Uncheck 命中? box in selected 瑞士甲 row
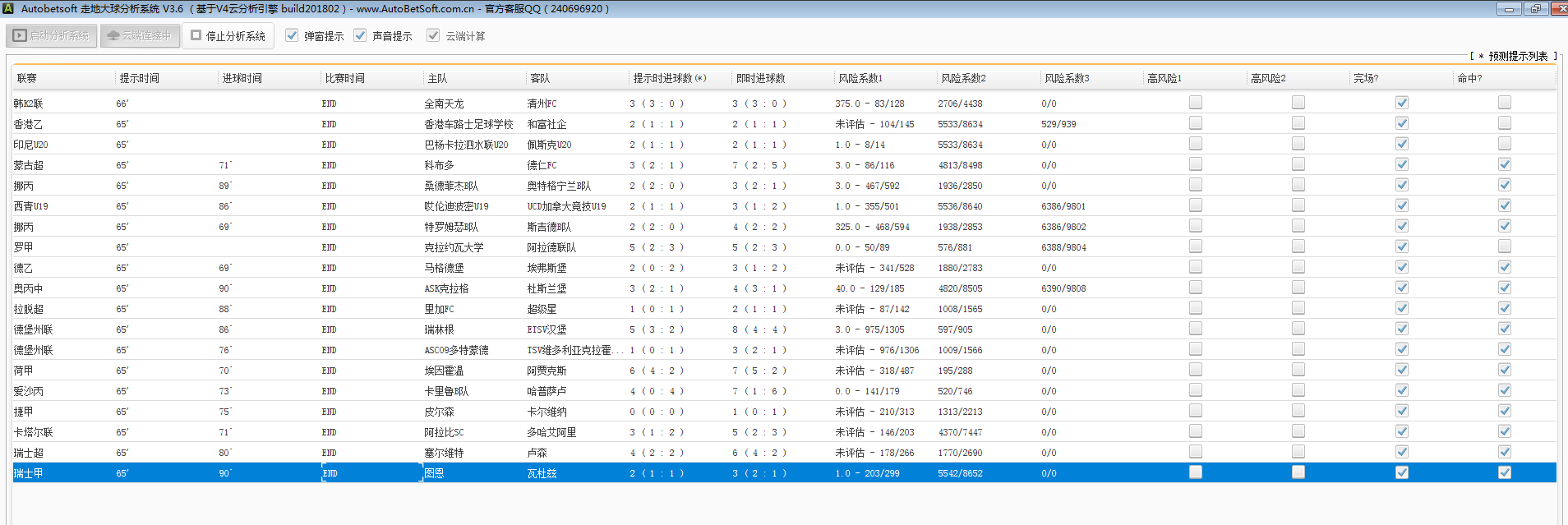1568x525 pixels. (x=1504, y=472)
